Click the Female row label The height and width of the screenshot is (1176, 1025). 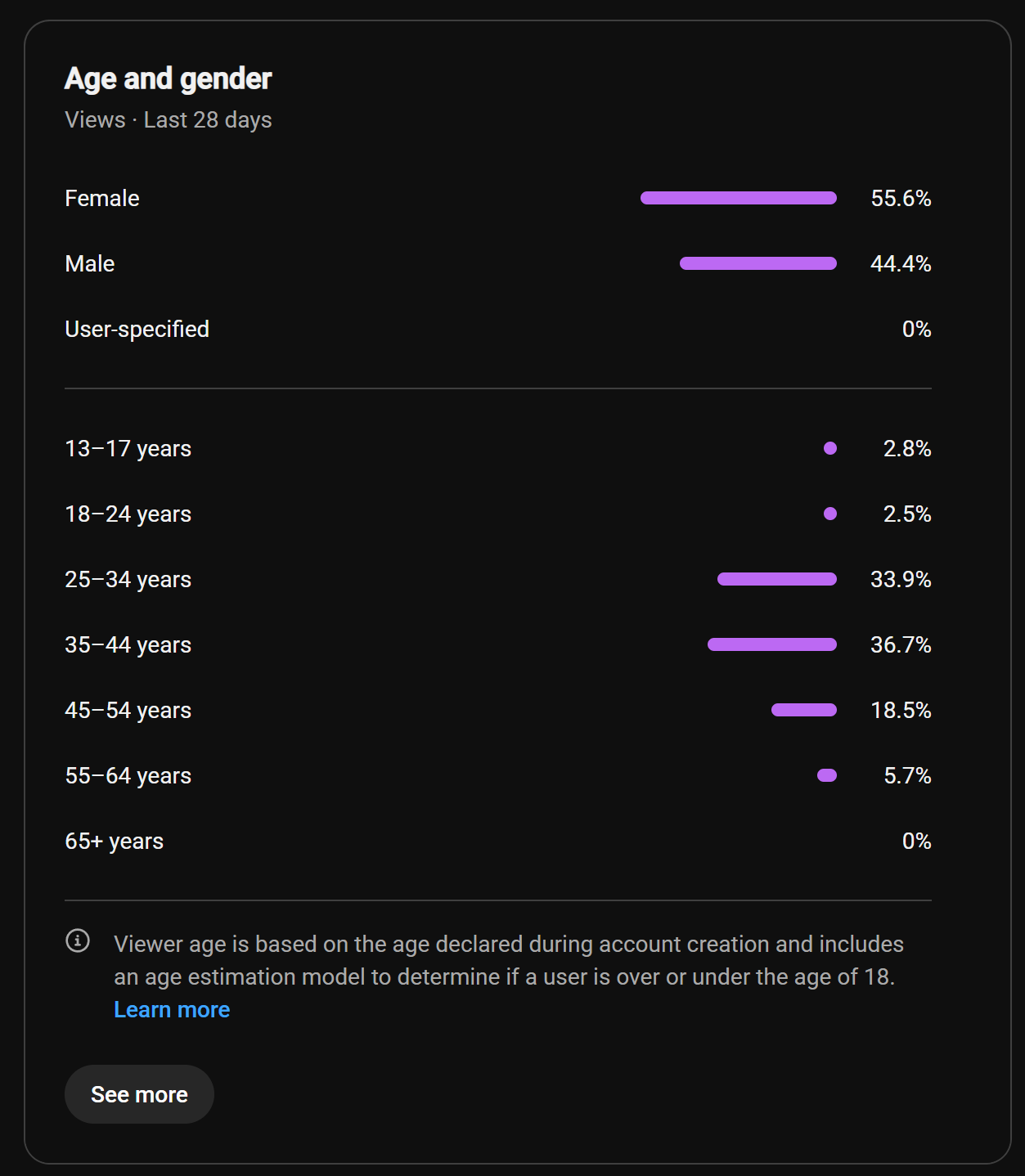[102, 199]
